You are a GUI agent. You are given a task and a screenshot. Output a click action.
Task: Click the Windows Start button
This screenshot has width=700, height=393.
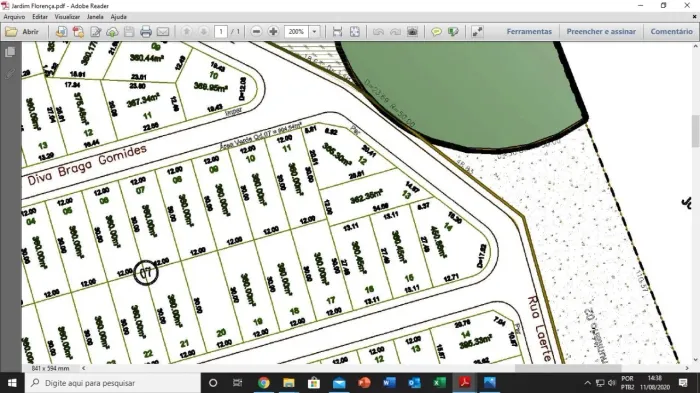coord(12,383)
